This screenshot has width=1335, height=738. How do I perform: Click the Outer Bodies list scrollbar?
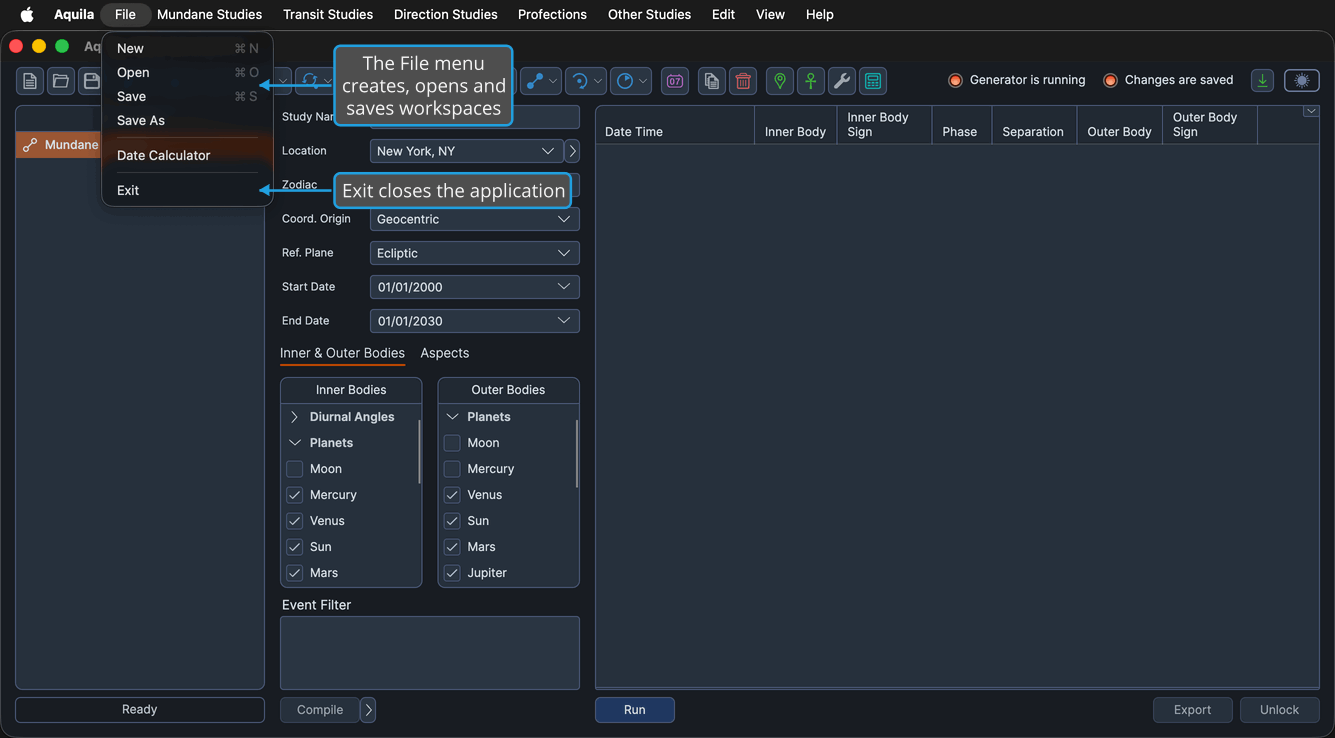pos(576,454)
